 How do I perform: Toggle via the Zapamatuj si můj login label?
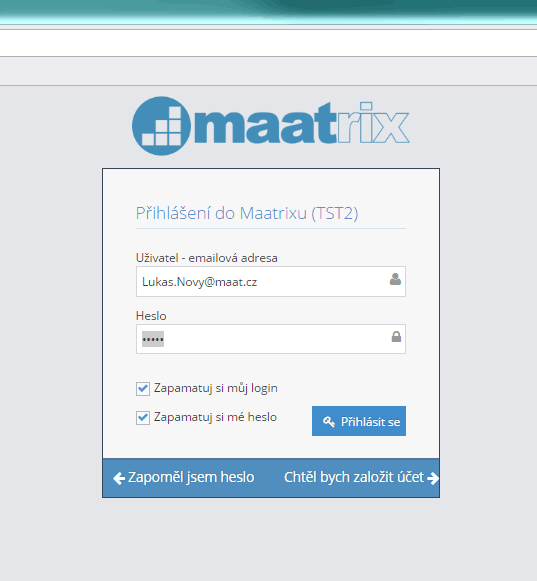(216, 388)
